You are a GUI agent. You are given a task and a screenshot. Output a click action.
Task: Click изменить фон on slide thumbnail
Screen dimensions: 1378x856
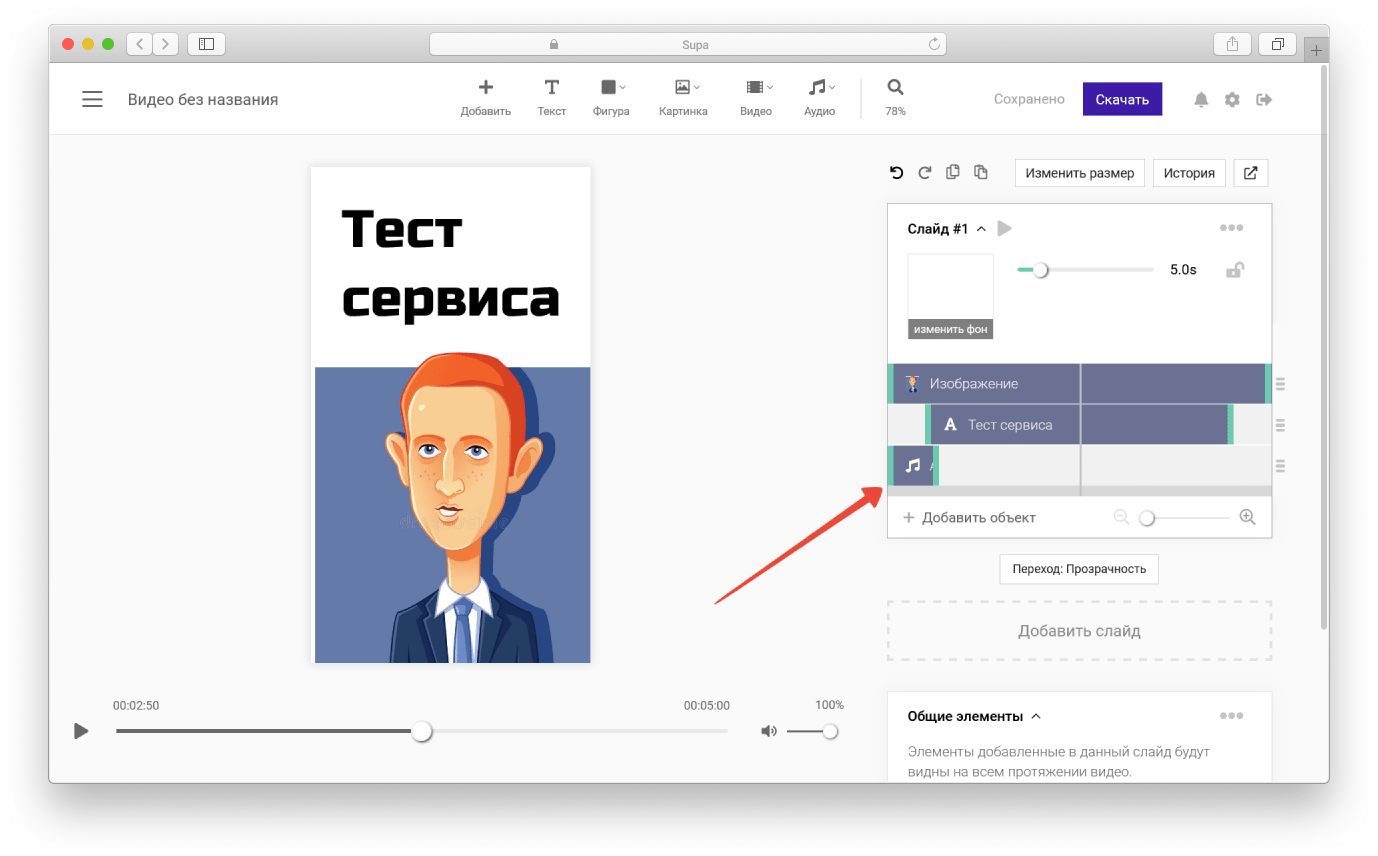point(950,329)
